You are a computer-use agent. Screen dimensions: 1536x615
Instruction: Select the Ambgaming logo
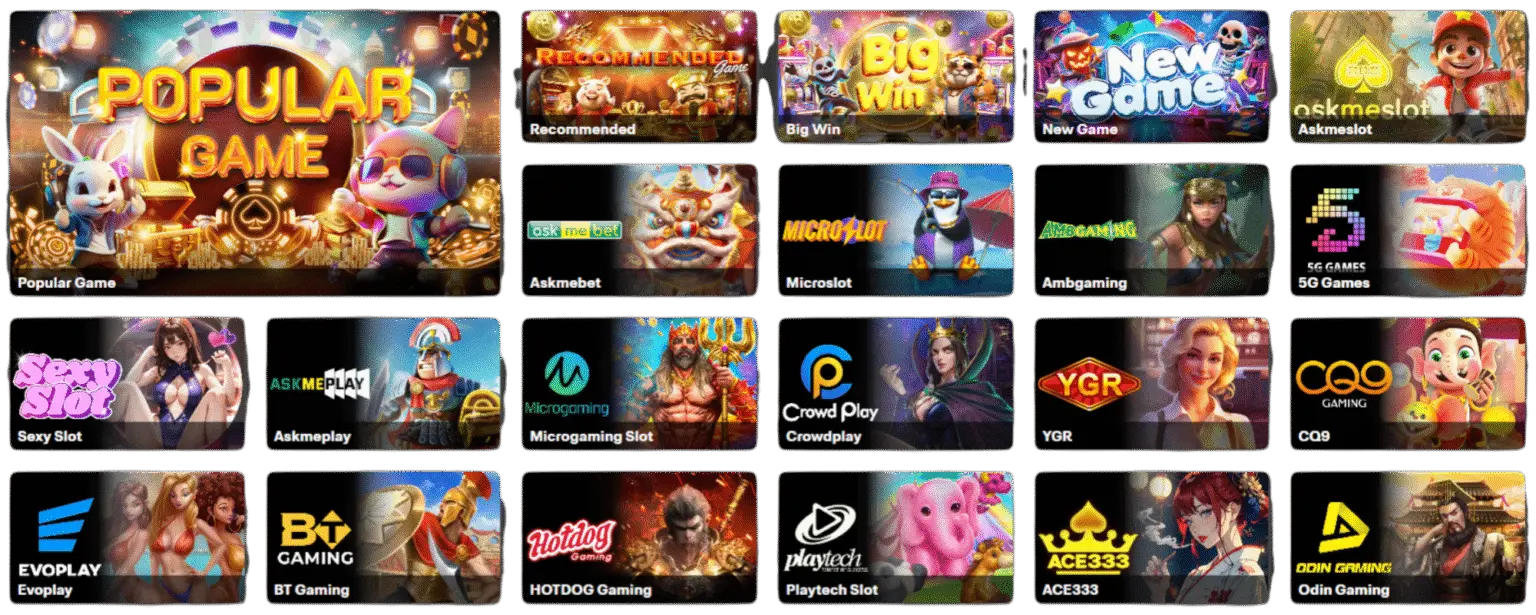point(1089,230)
